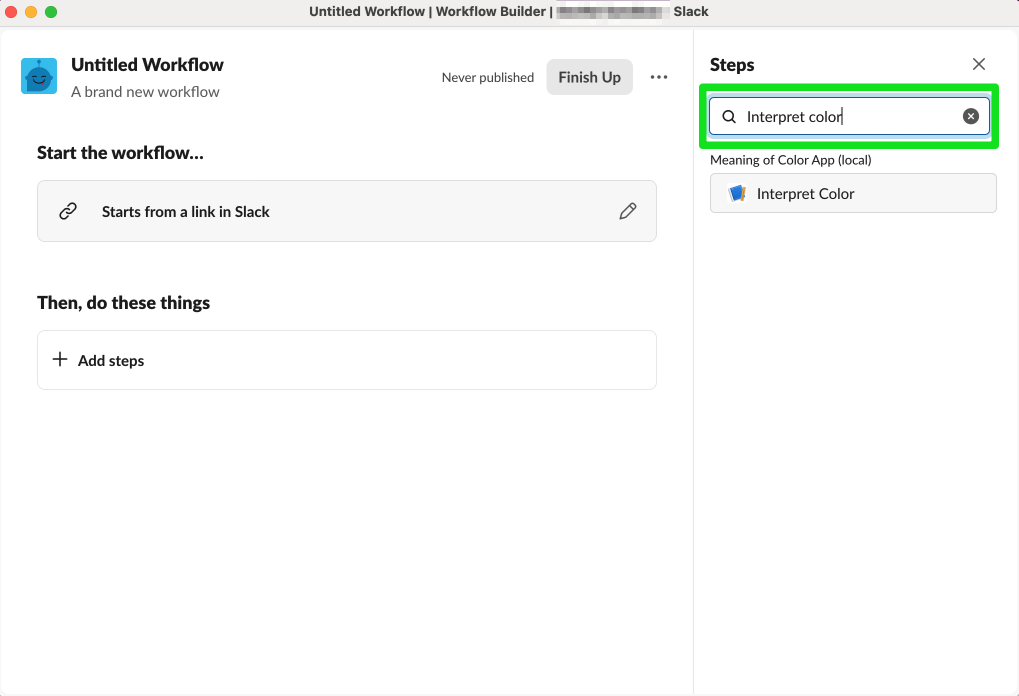Viewport: 1019px width, 696px height.
Task: Select the Interpret Color step
Action: pos(852,193)
